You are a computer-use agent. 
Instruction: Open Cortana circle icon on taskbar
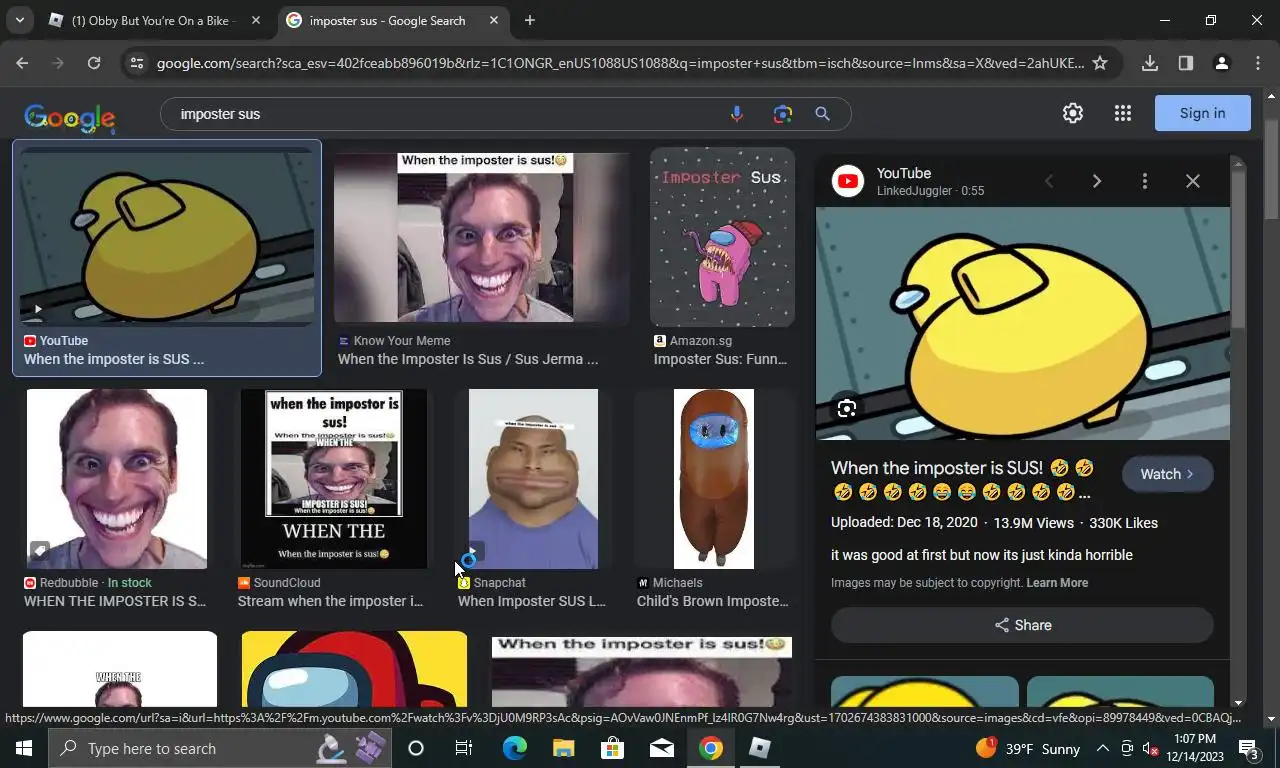coord(416,748)
